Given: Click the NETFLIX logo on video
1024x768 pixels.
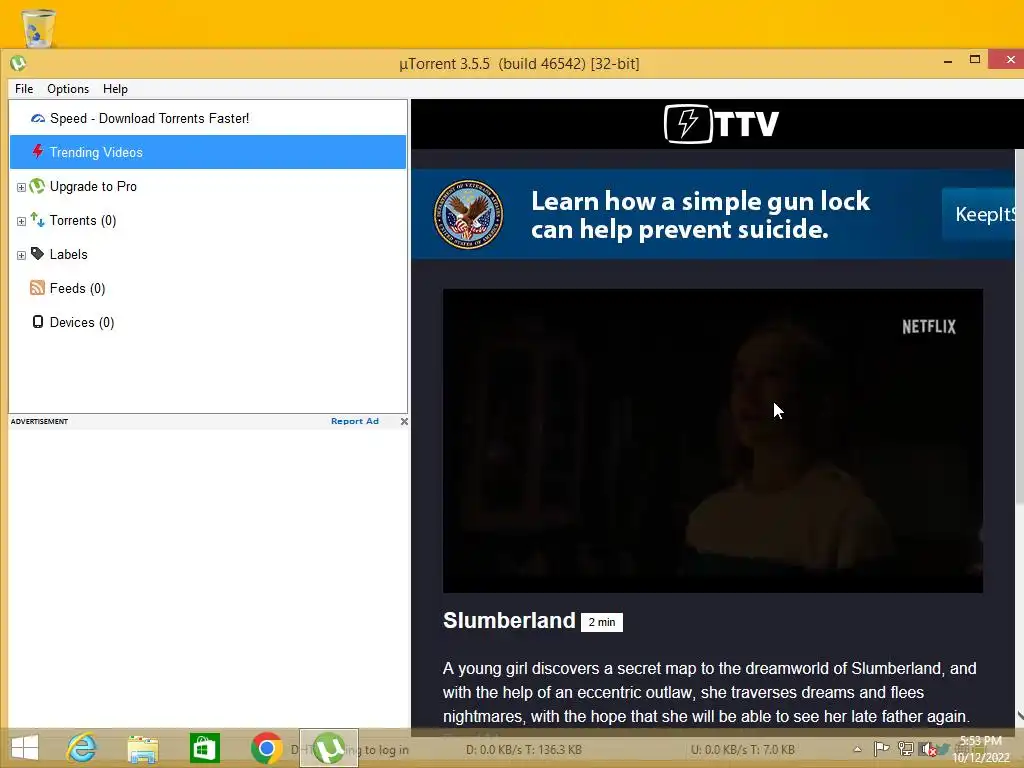Looking at the screenshot, I should pyautogui.click(x=929, y=327).
